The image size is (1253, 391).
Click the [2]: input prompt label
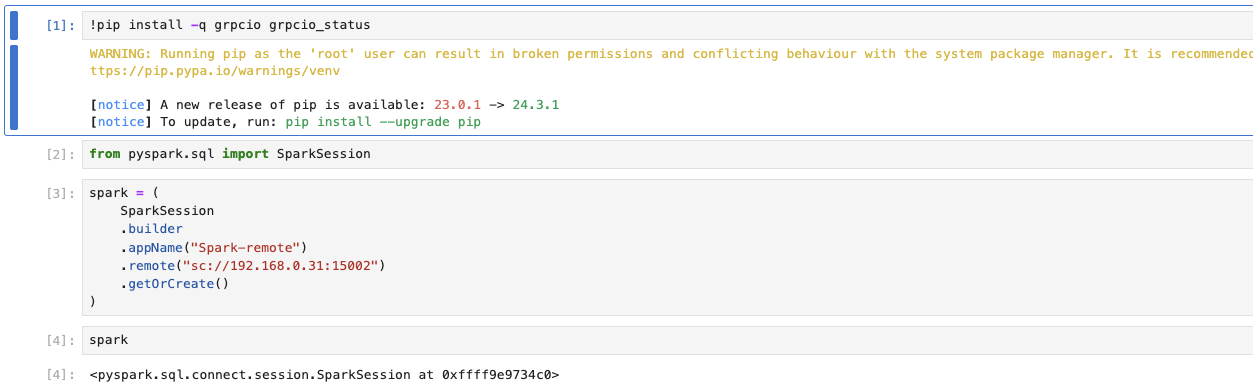click(60, 155)
